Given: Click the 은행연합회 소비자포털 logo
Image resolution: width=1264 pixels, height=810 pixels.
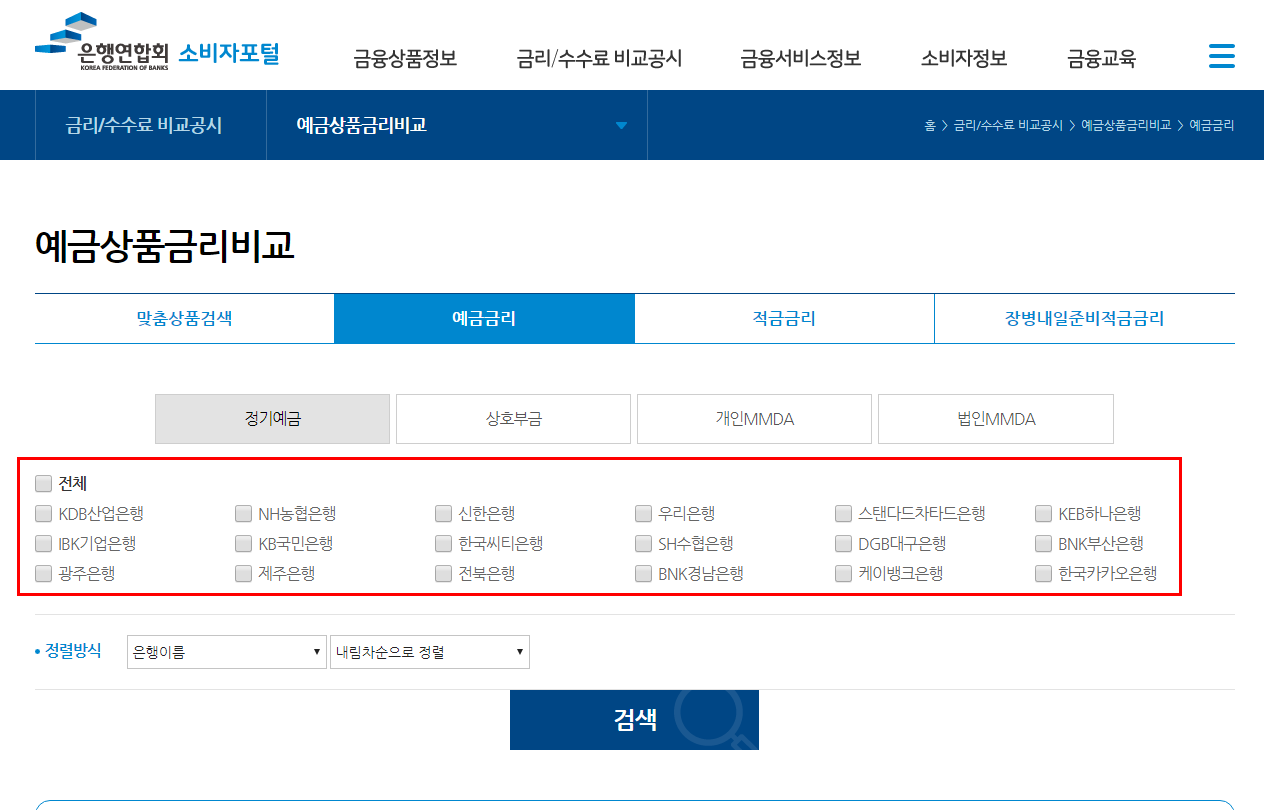Looking at the screenshot, I should pyautogui.click(x=157, y=43).
